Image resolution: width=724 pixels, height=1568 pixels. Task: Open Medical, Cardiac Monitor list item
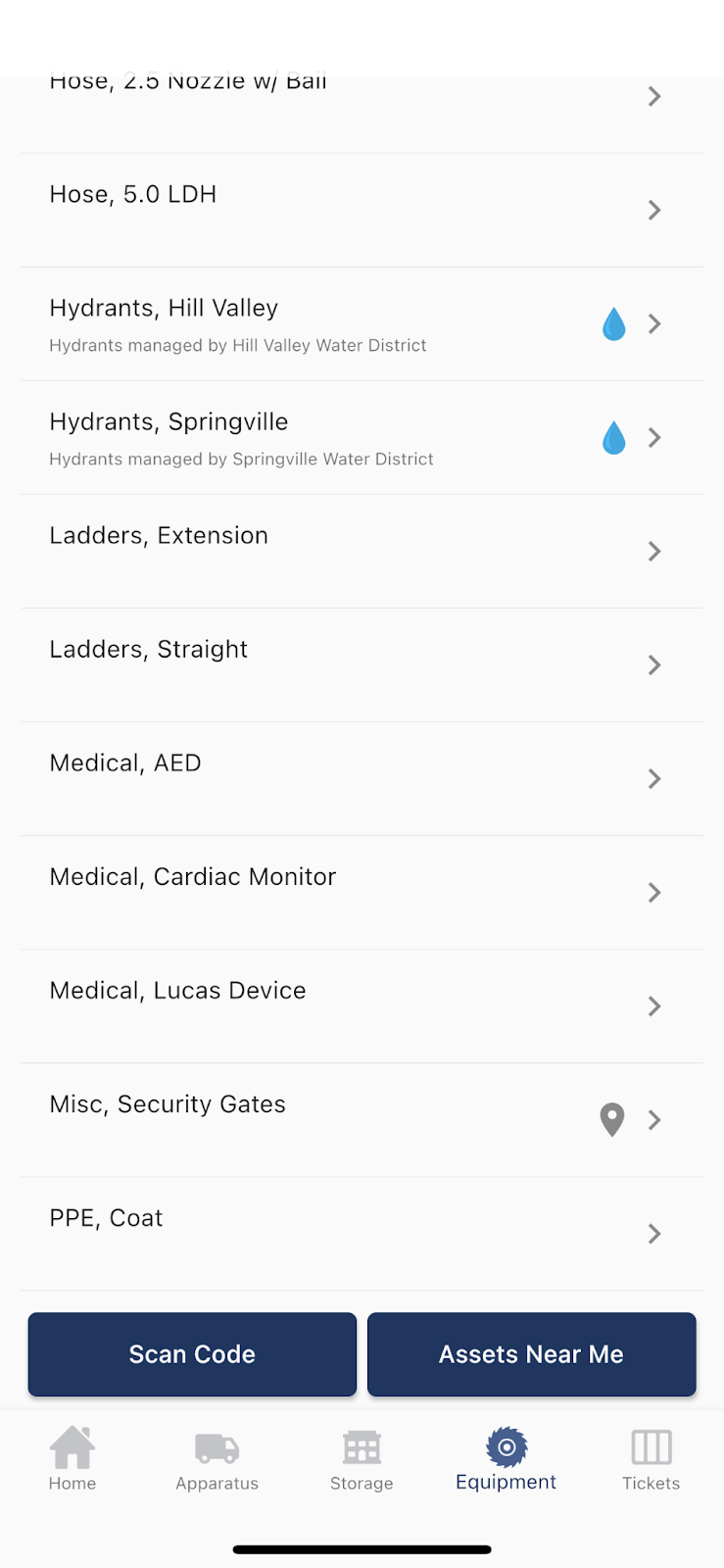pyautogui.click(x=193, y=877)
